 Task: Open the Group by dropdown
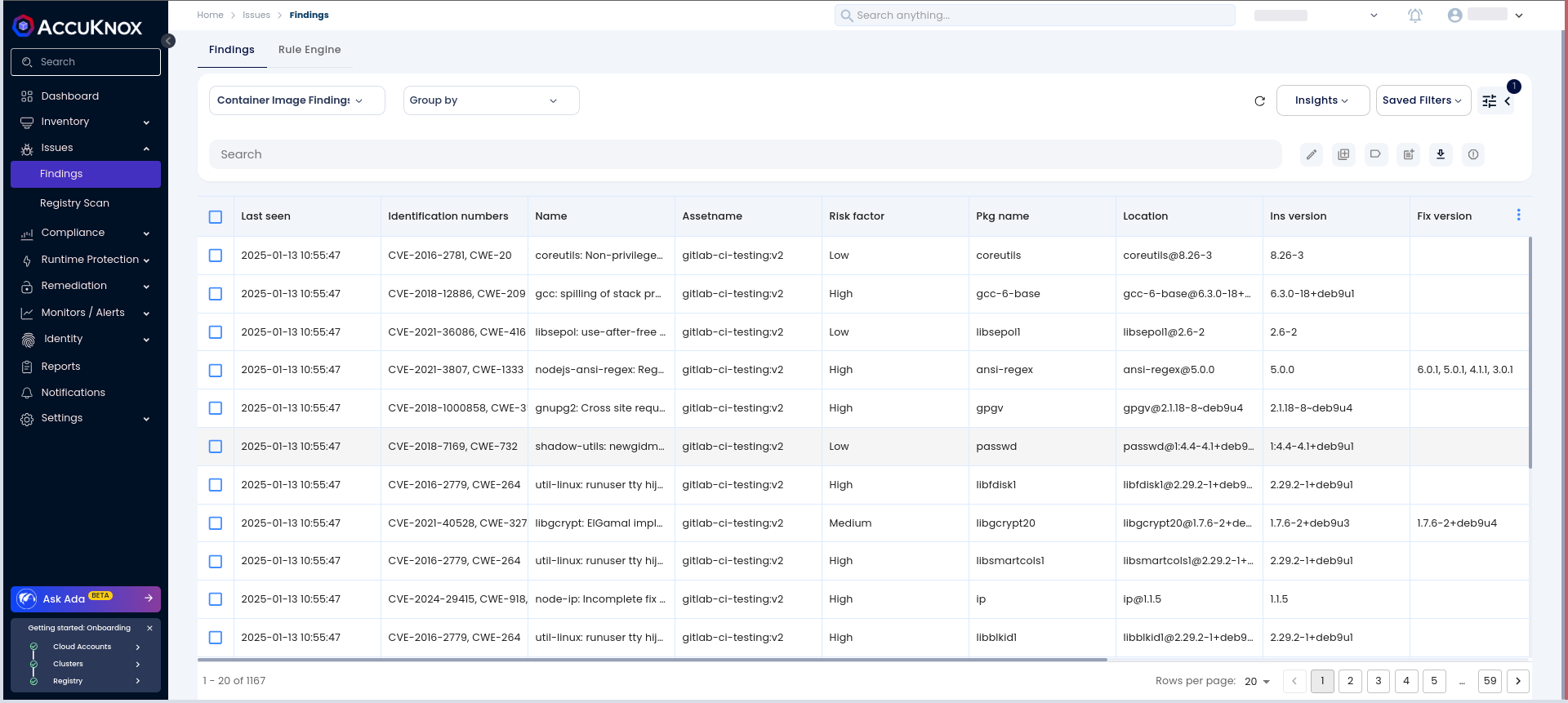pos(491,100)
